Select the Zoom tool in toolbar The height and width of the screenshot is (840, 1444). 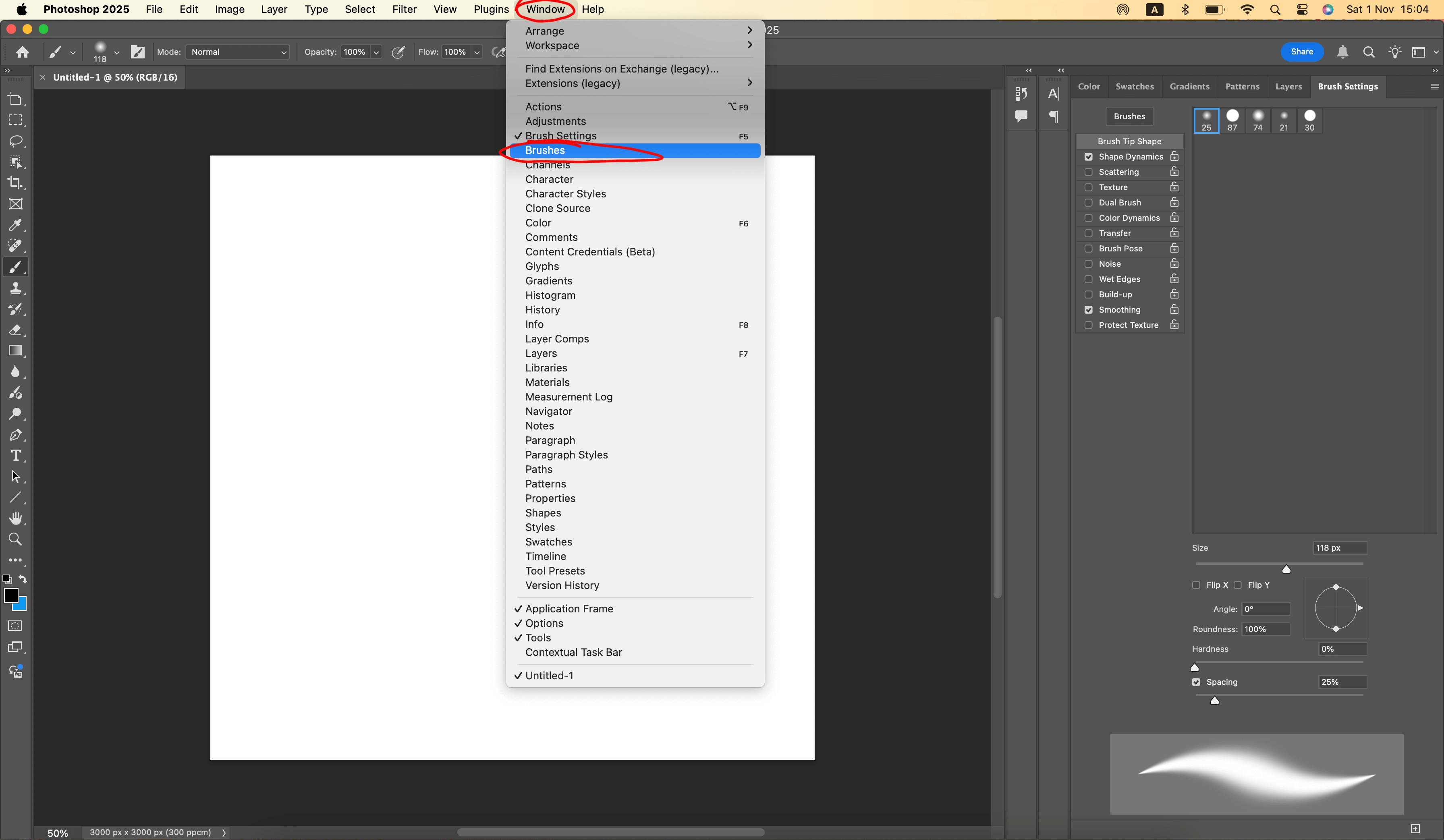click(x=15, y=539)
